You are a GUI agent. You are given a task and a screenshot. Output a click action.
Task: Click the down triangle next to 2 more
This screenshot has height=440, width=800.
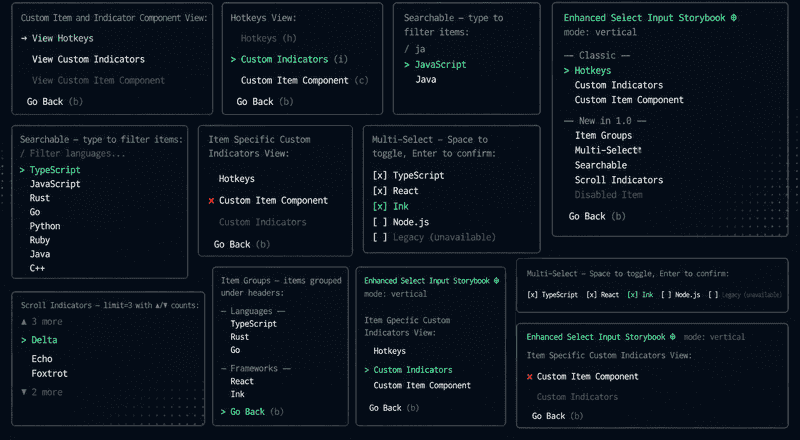pos(24,392)
